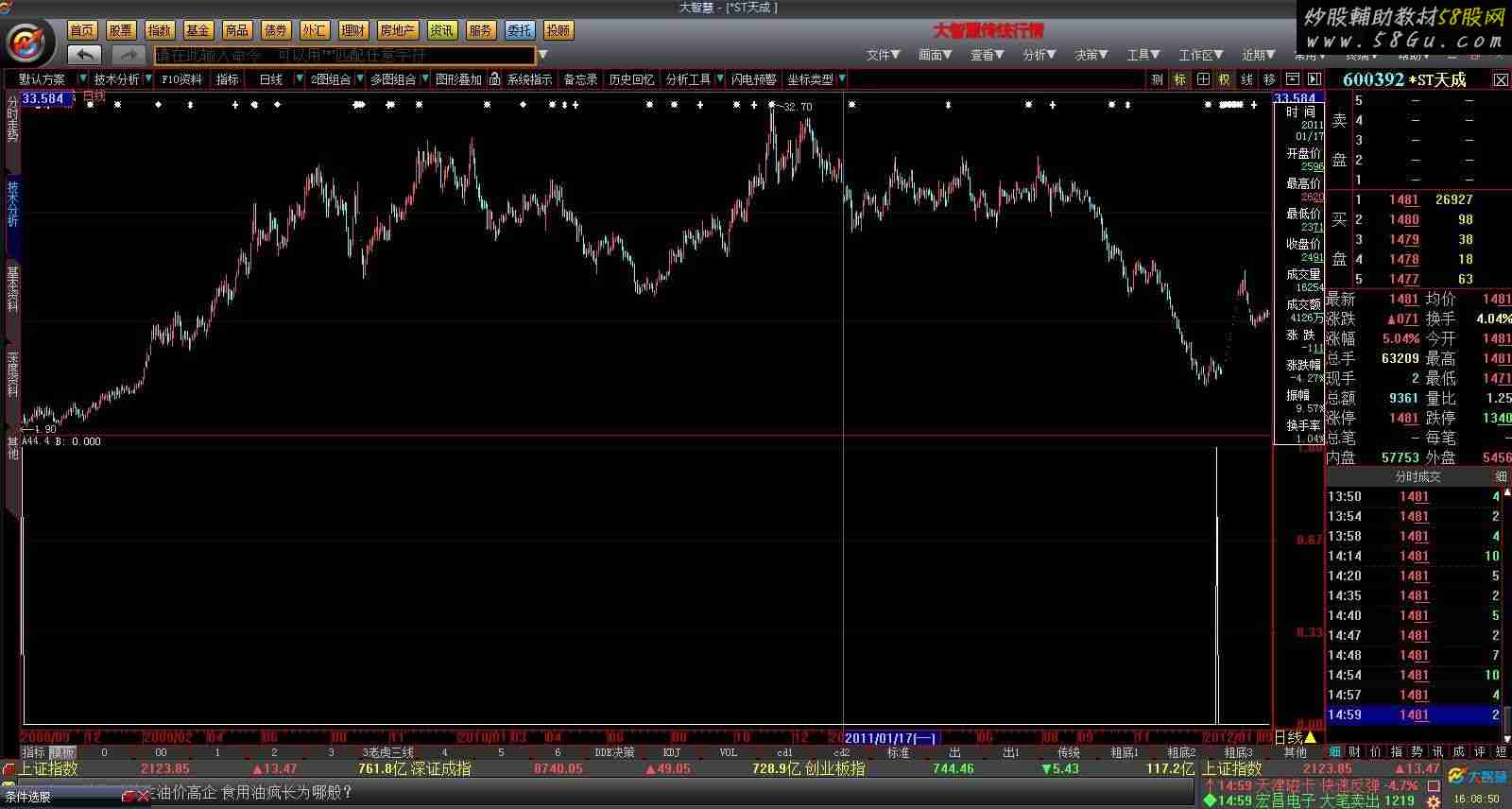Click the 系统指示 toolbar button
Image resolution: width=1512 pixels, height=809 pixels.
pos(529,79)
